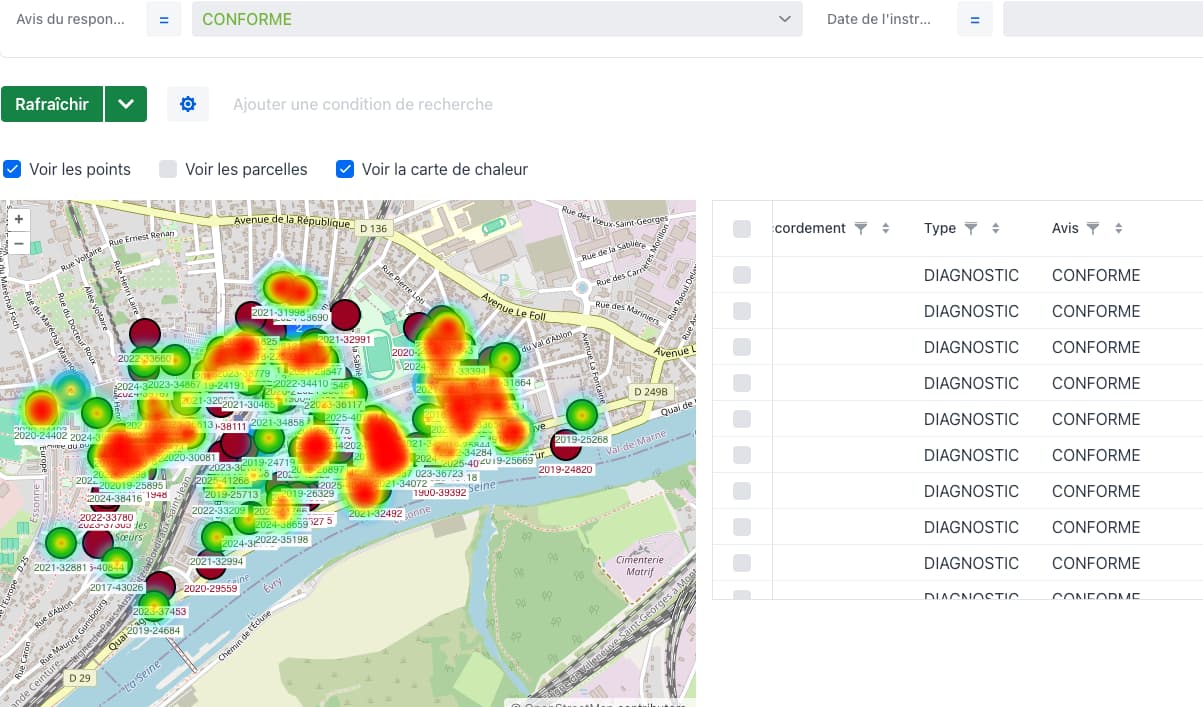Expand the dropdown arrow next to Rafraîchir
The width and height of the screenshot is (1203, 707).
click(x=127, y=103)
